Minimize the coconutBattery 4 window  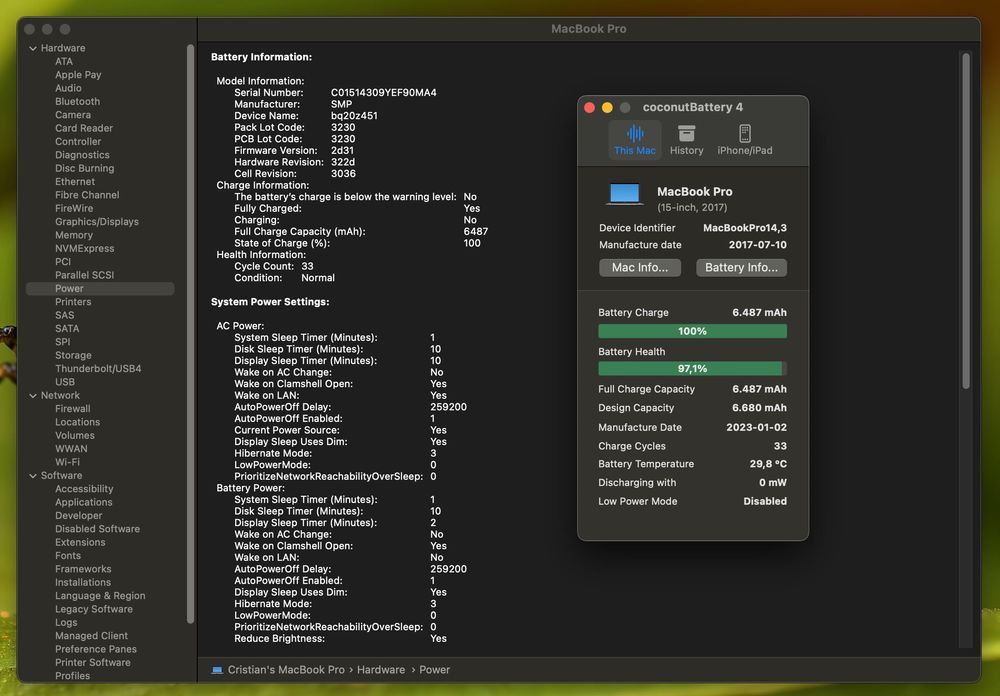(x=607, y=107)
